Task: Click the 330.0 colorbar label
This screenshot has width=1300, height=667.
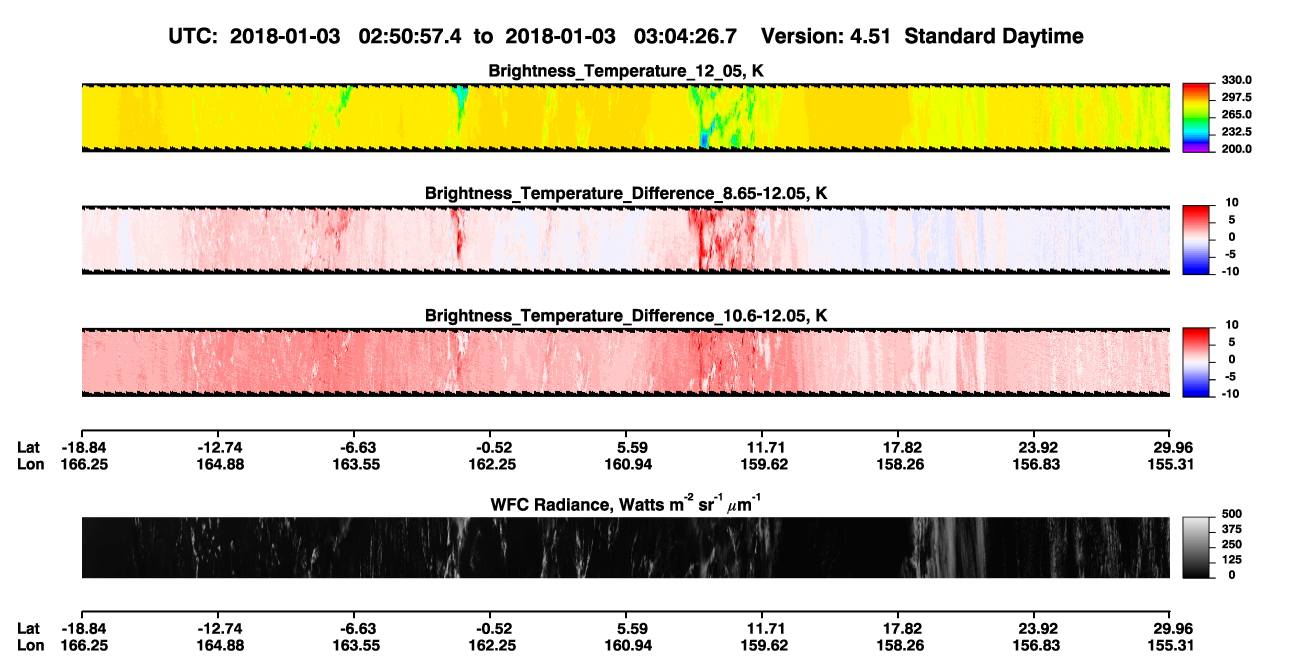Action: [1236, 81]
